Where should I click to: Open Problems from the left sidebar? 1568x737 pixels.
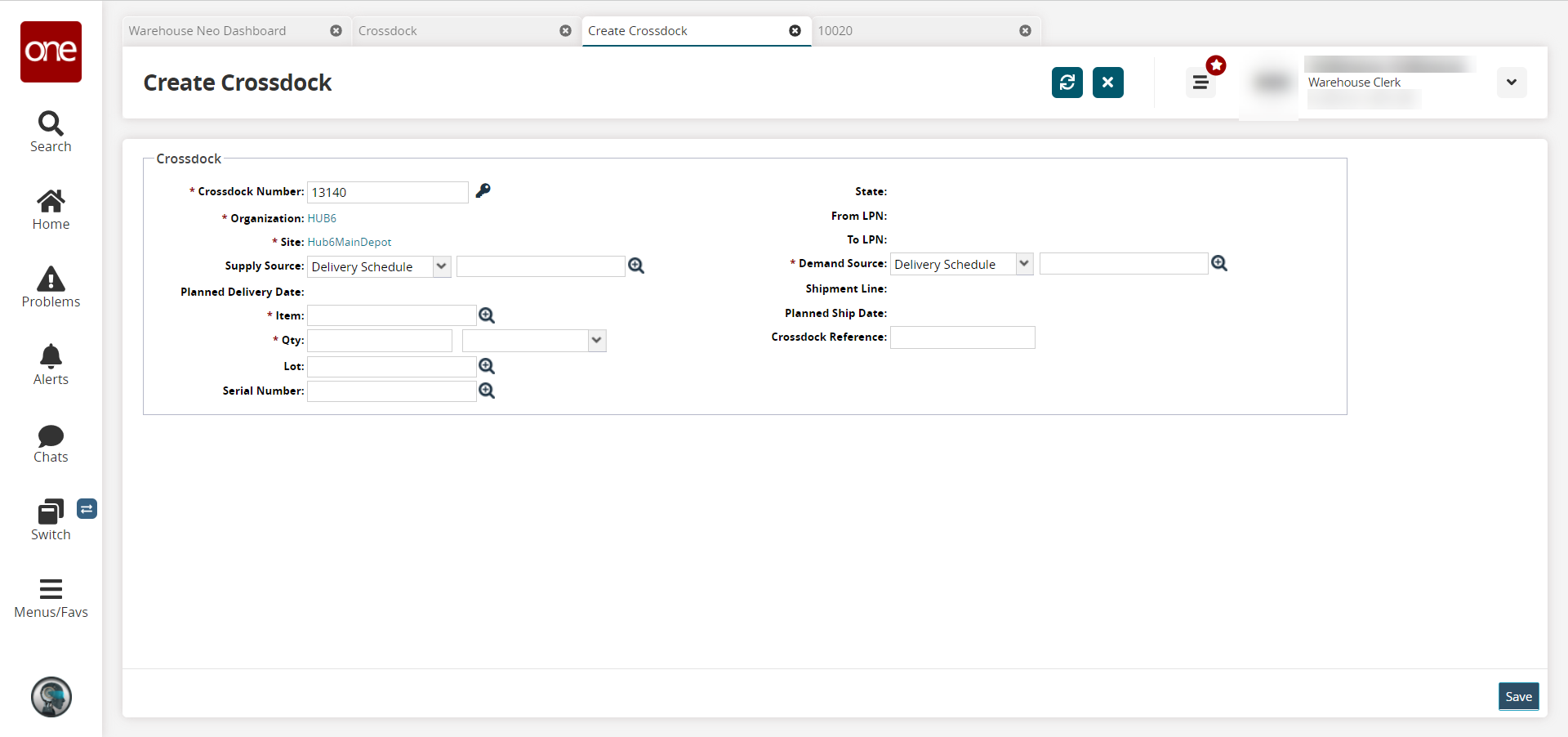coord(51,287)
